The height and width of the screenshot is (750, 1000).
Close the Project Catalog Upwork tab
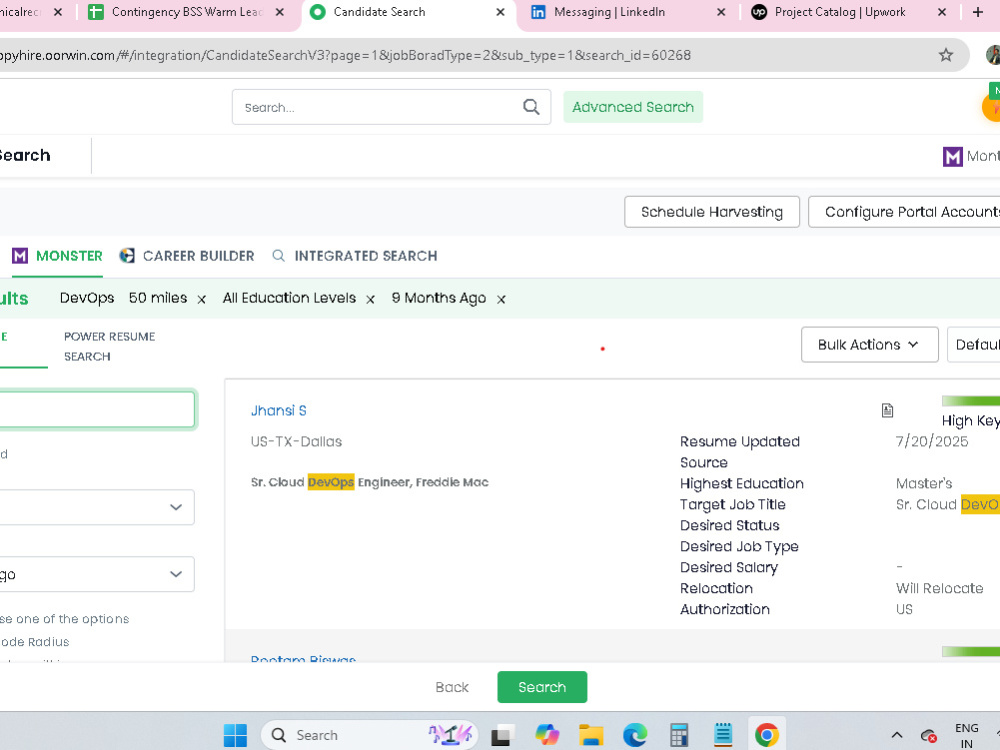pyautogui.click(x=942, y=12)
